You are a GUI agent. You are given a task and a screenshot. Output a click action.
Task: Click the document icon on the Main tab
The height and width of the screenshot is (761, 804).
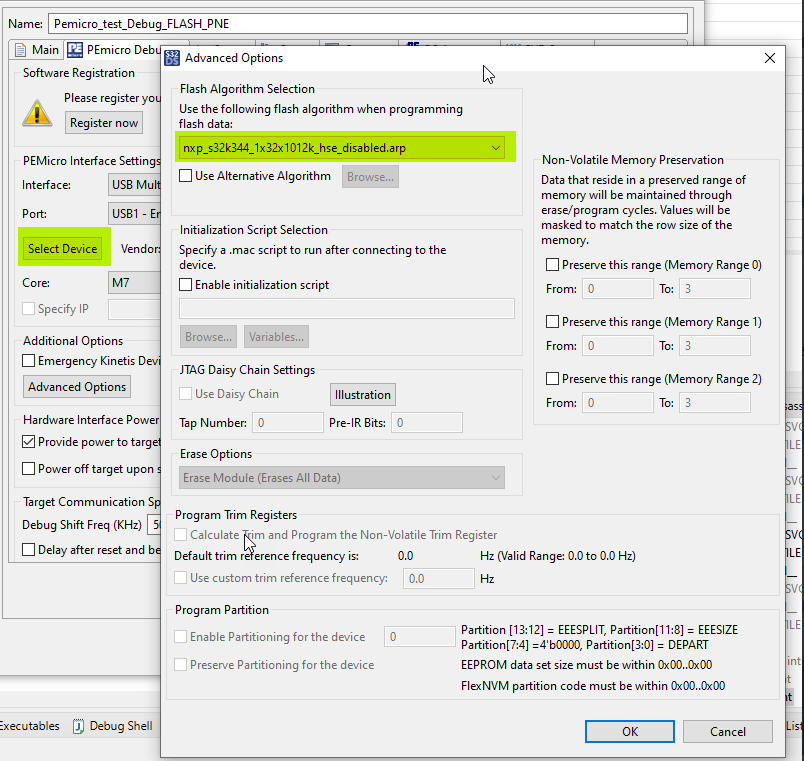pos(19,49)
